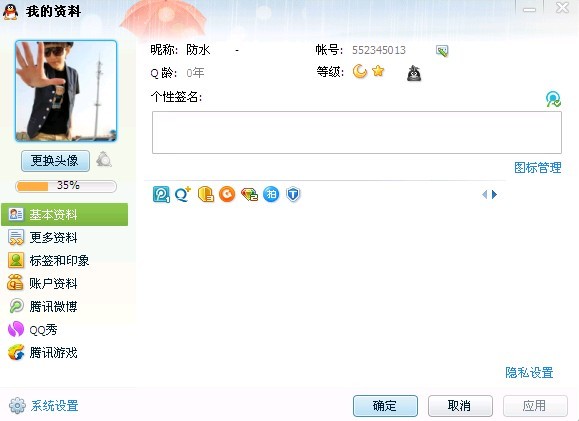
Task: Click the blue shield T security icon
Action: (293, 194)
